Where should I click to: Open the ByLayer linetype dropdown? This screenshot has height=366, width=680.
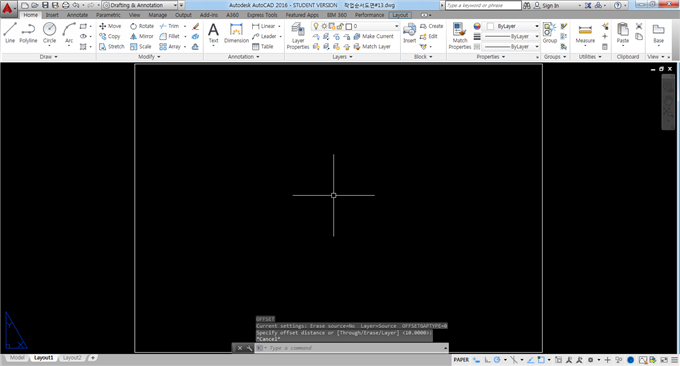coord(512,46)
